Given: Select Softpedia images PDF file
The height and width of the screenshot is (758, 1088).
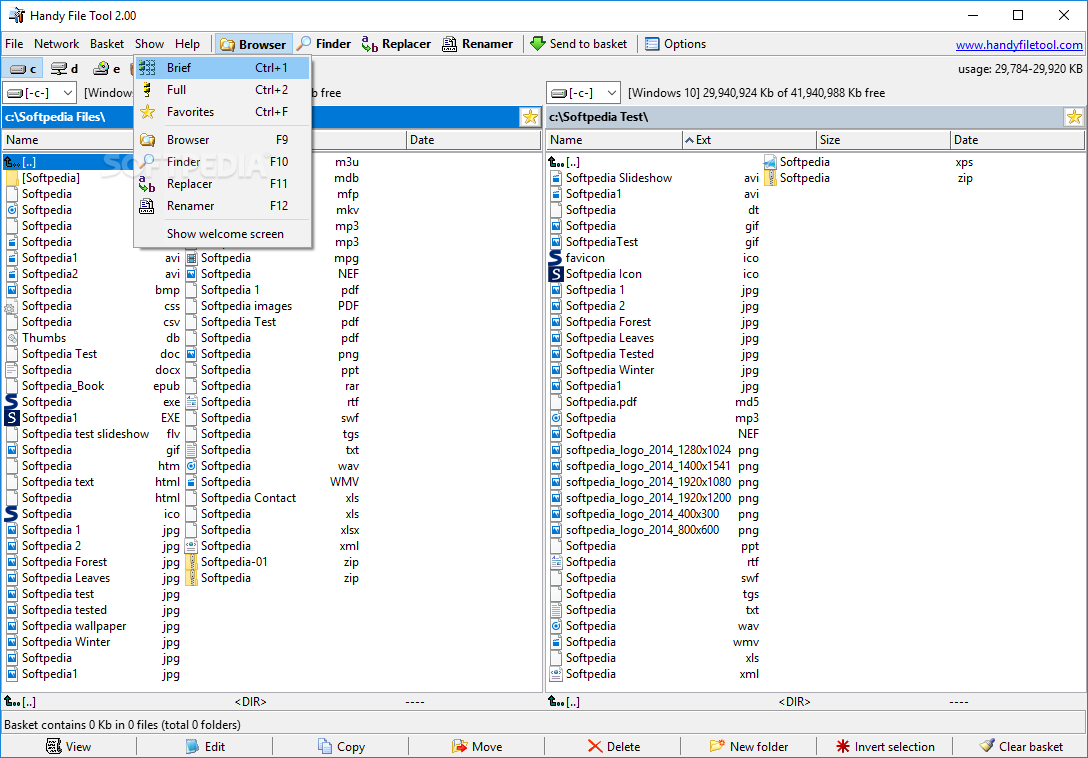Looking at the screenshot, I should tap(272, 305).
